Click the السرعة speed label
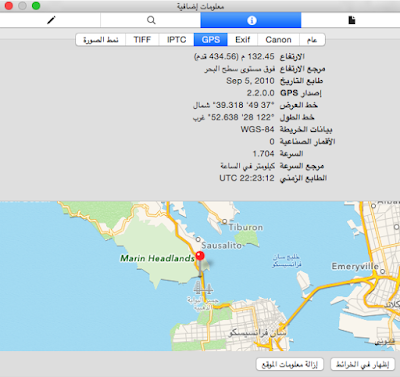The image size is (400, 377). point(292,154)
